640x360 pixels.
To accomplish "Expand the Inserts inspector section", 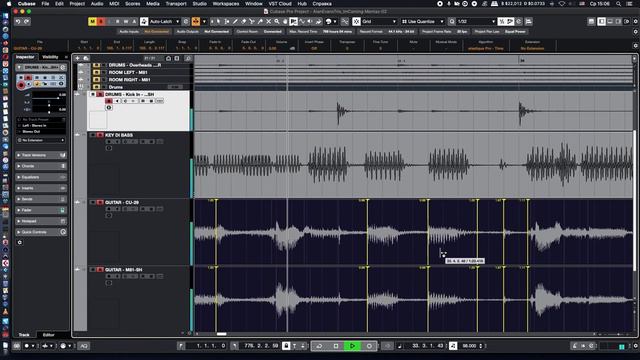I will click(41, 188).
